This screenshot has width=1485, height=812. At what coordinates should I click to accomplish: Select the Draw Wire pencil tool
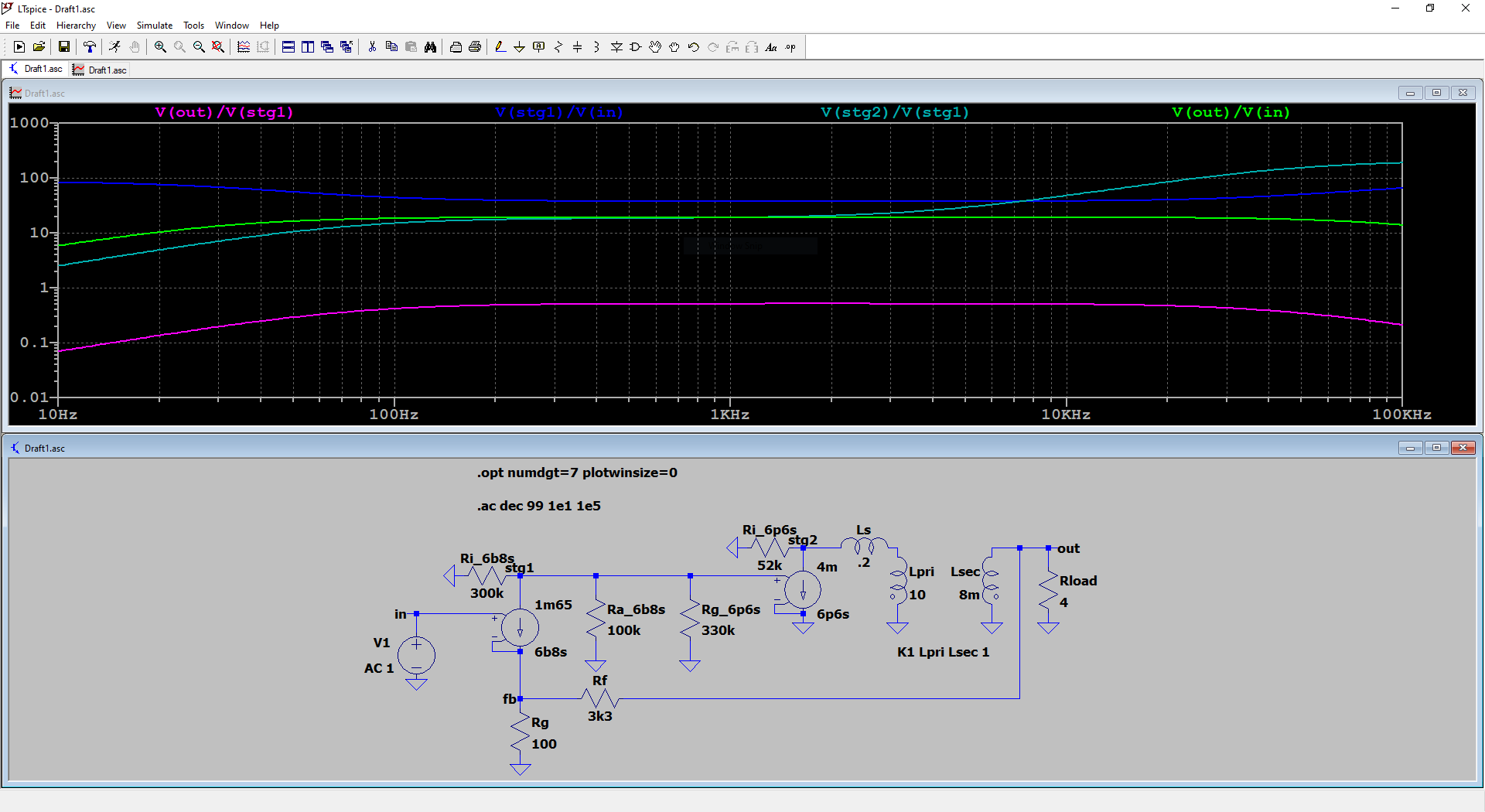point(500,47)
